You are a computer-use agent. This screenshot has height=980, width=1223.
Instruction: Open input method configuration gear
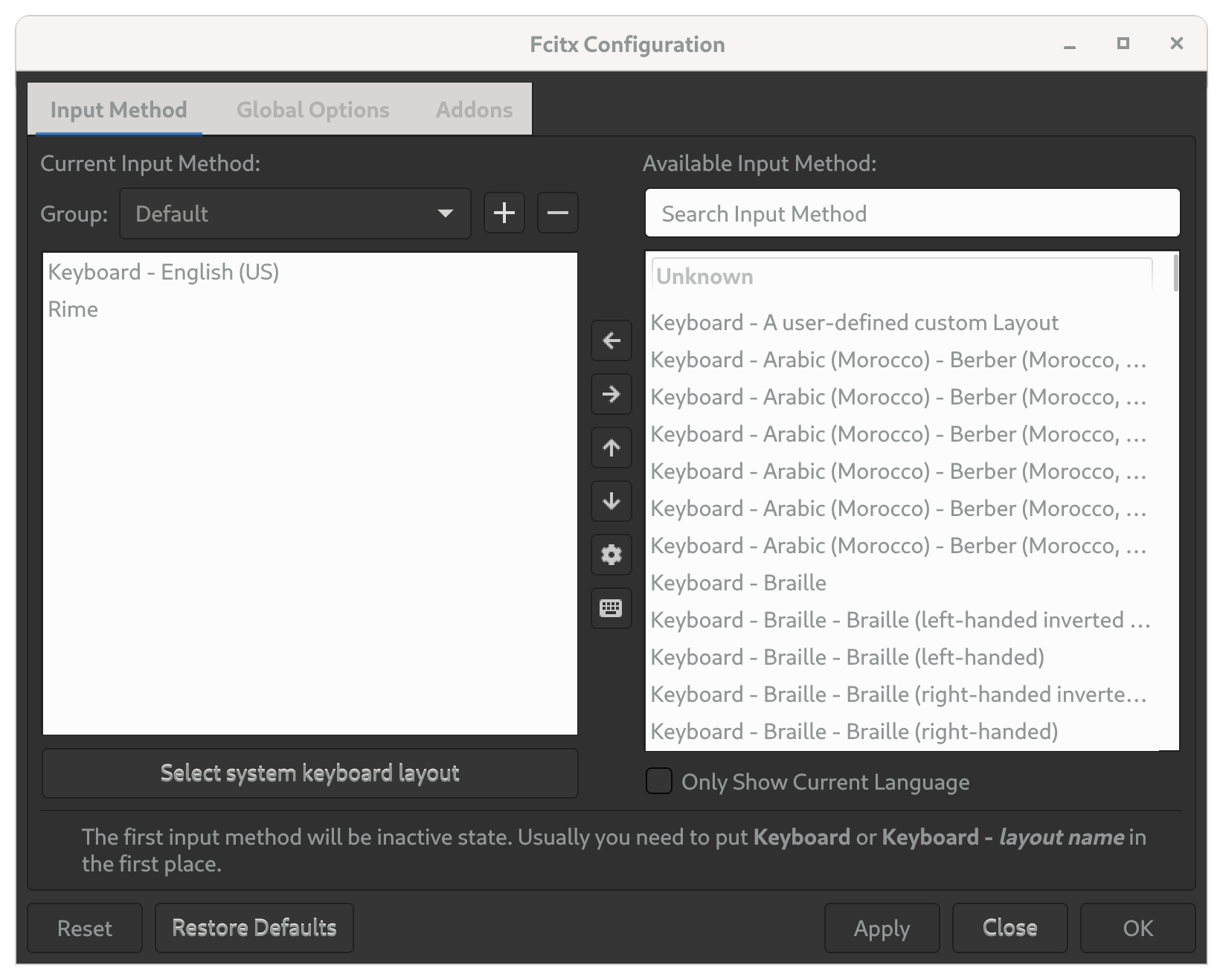tap(611, 555)
